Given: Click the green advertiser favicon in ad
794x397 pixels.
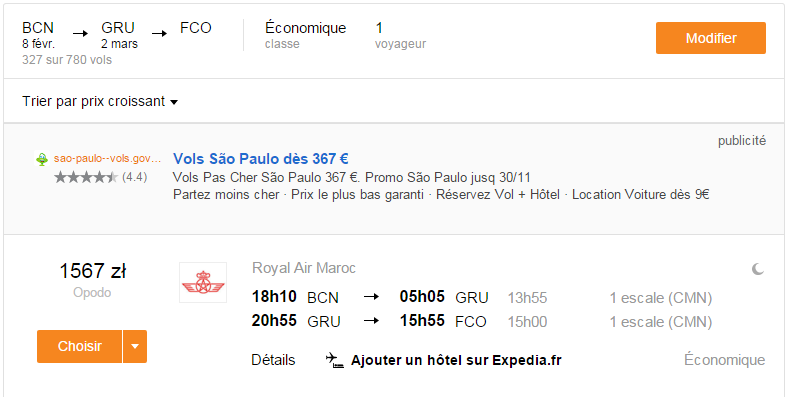Looking at the screenshot, I should 42,160.
